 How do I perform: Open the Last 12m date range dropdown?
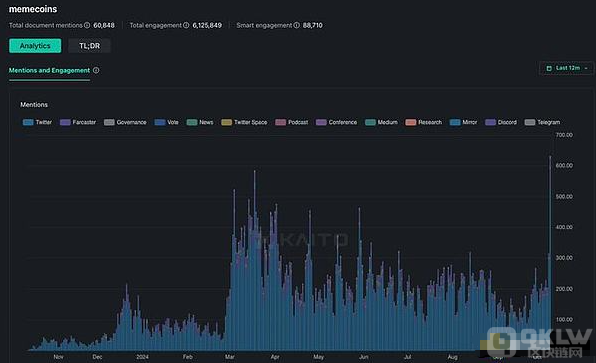pyautogui.click(x=567, y=68)
